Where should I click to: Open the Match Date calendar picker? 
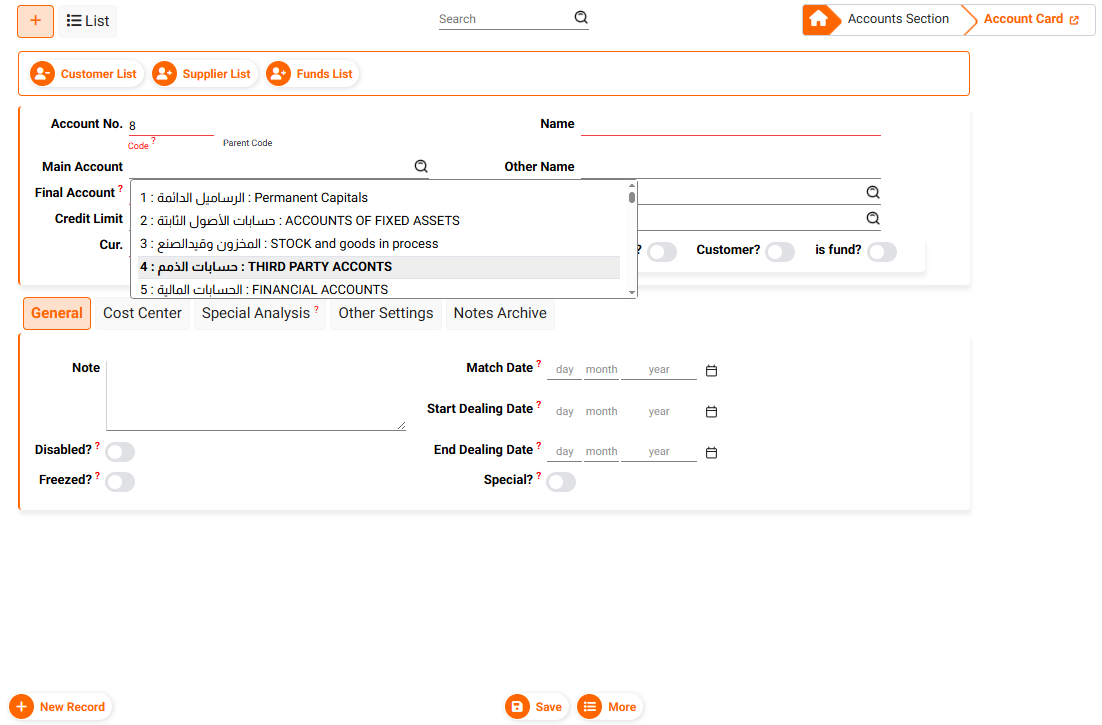(712, 371)
